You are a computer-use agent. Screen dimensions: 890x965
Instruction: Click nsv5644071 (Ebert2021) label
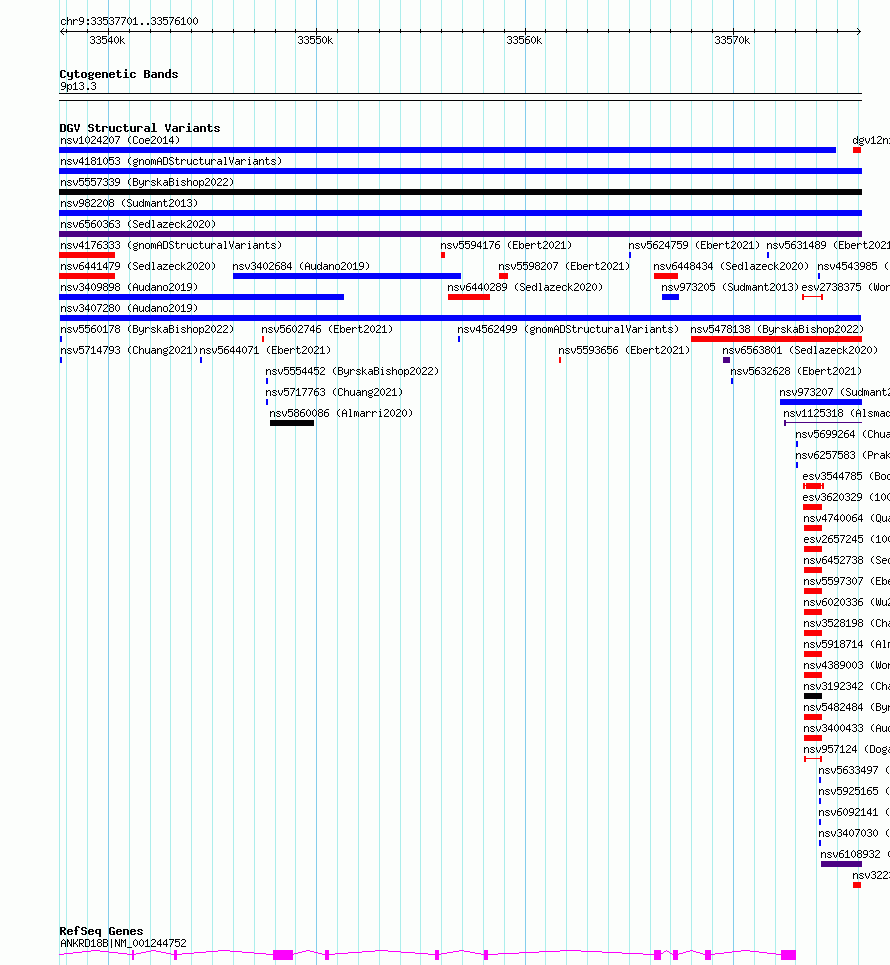265,350
